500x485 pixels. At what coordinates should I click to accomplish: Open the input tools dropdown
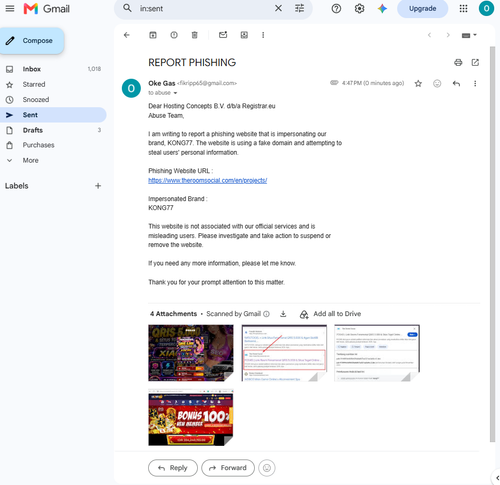(x=469, y=35)
